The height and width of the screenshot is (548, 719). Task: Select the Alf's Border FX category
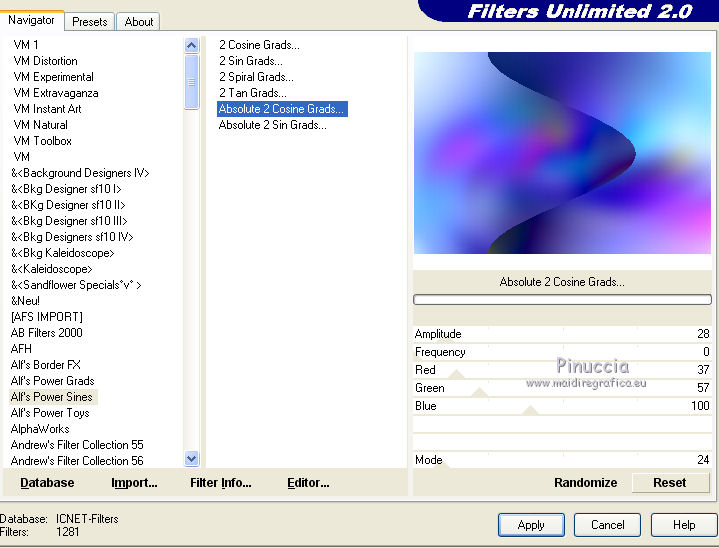[45, 365]
